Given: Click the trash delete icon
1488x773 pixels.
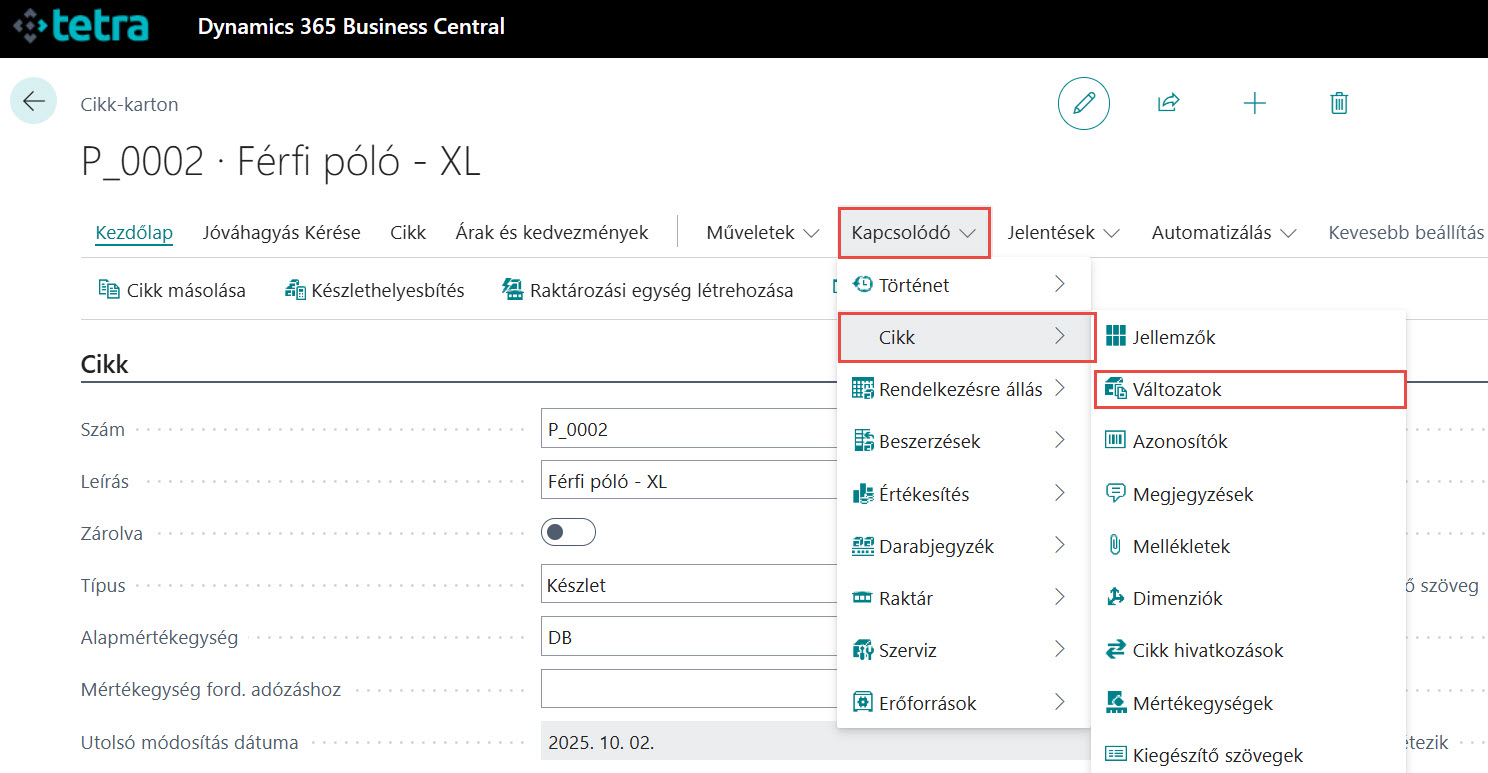Looking at the screenshot, I should (x=1339, y=103).
